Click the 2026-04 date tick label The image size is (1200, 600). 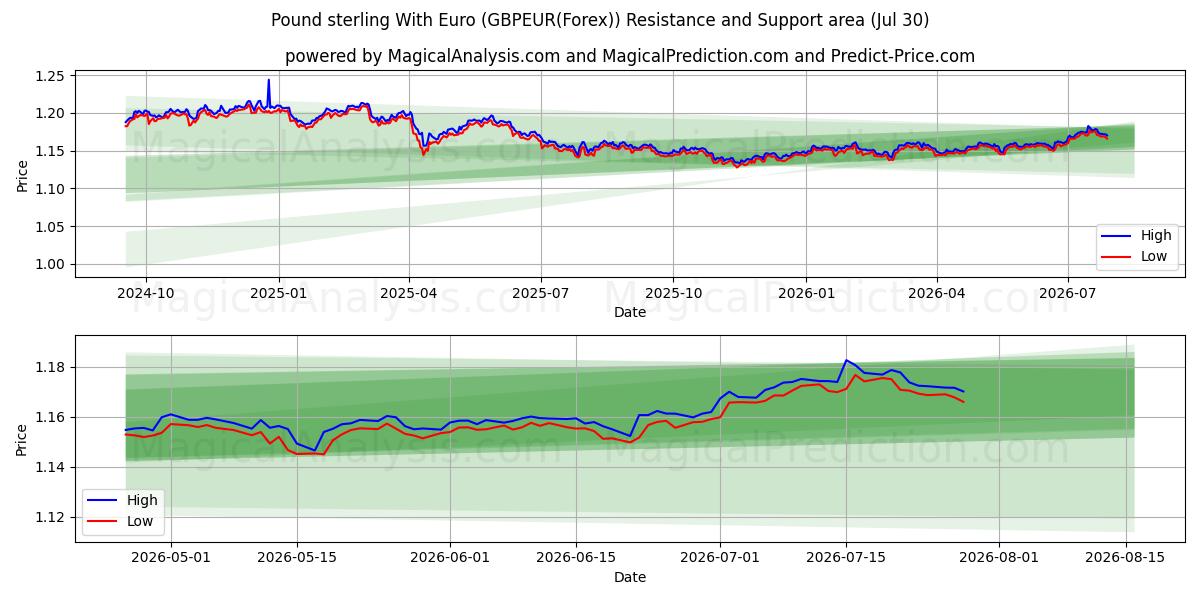point(936,293)
